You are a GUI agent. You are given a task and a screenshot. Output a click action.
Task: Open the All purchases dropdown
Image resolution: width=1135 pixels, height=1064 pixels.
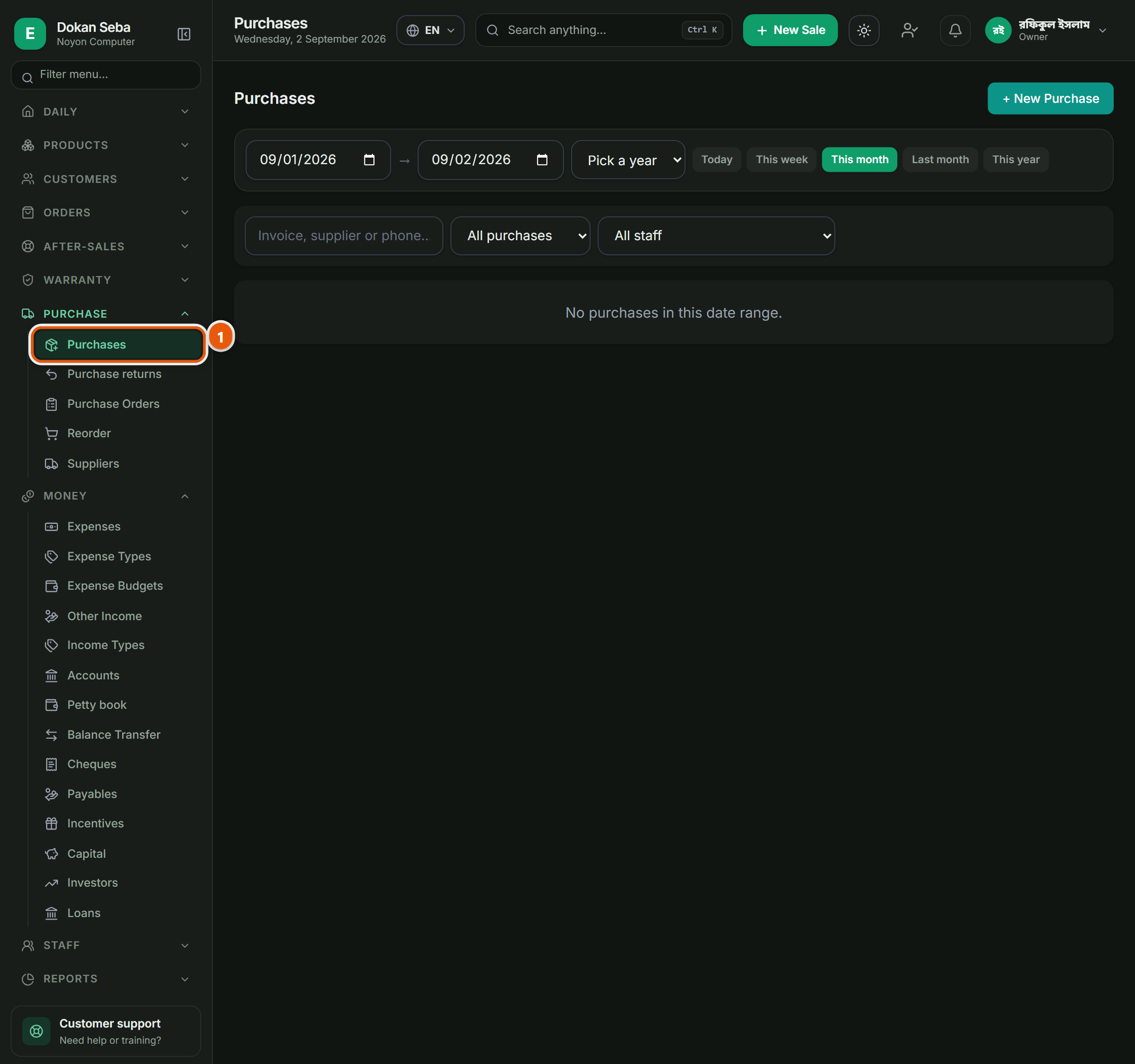520,236
